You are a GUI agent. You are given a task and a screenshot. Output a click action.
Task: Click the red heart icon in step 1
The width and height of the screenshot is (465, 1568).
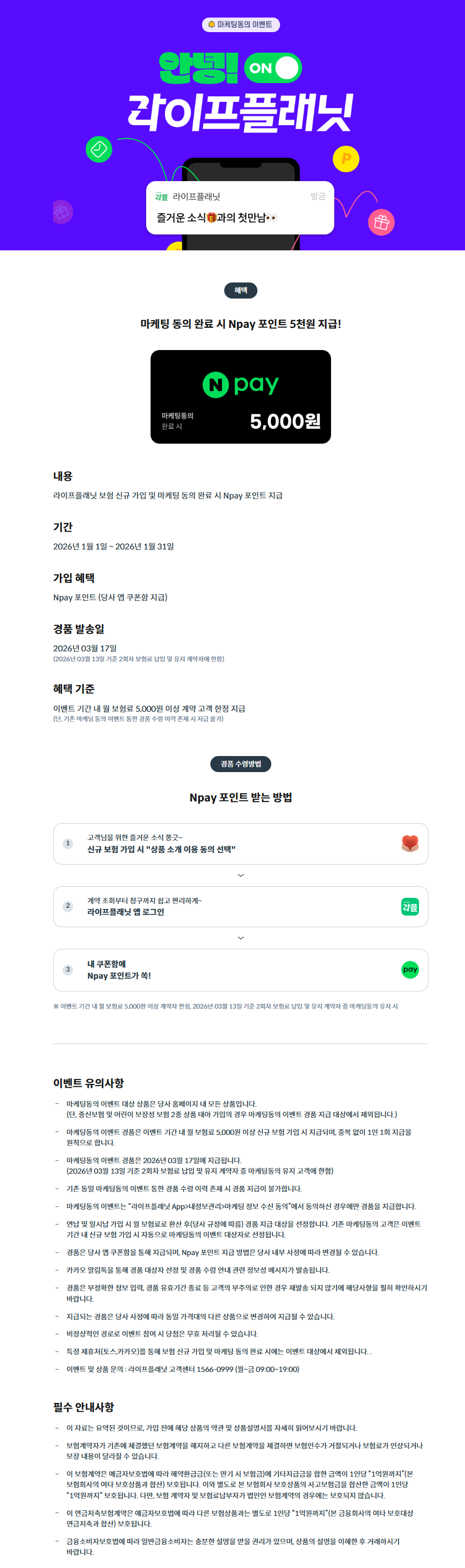(410, 843)
